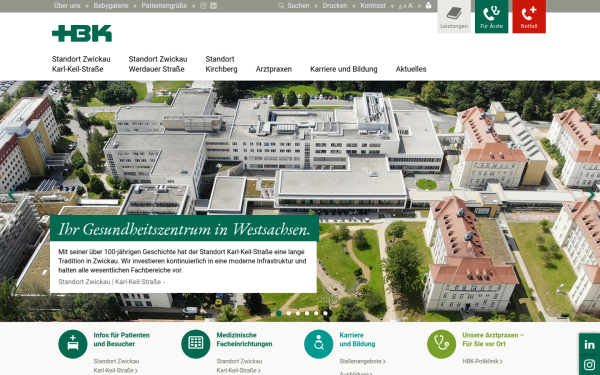Show previous slide with left arrow
Viewport: 600px width, 375px height.
point(12,194)
